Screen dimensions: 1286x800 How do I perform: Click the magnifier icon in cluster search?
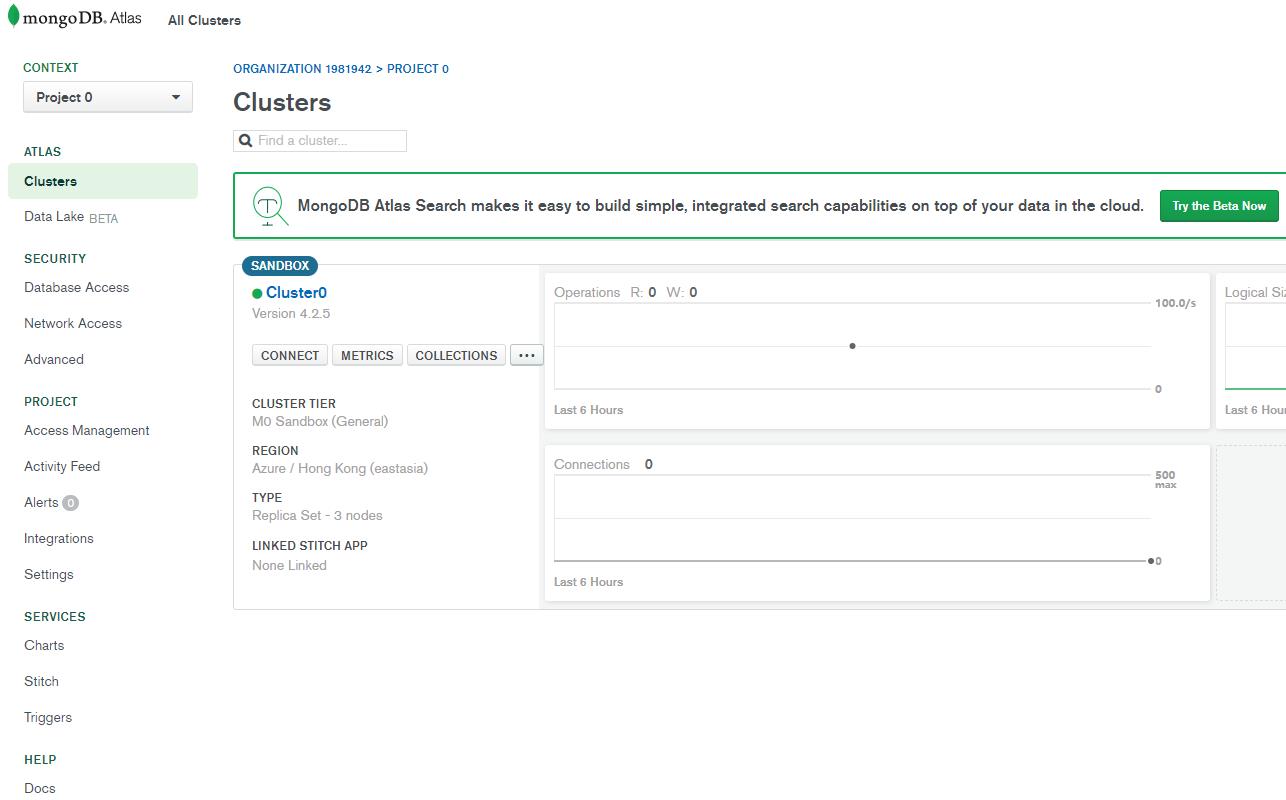click(x=245, y=141)
